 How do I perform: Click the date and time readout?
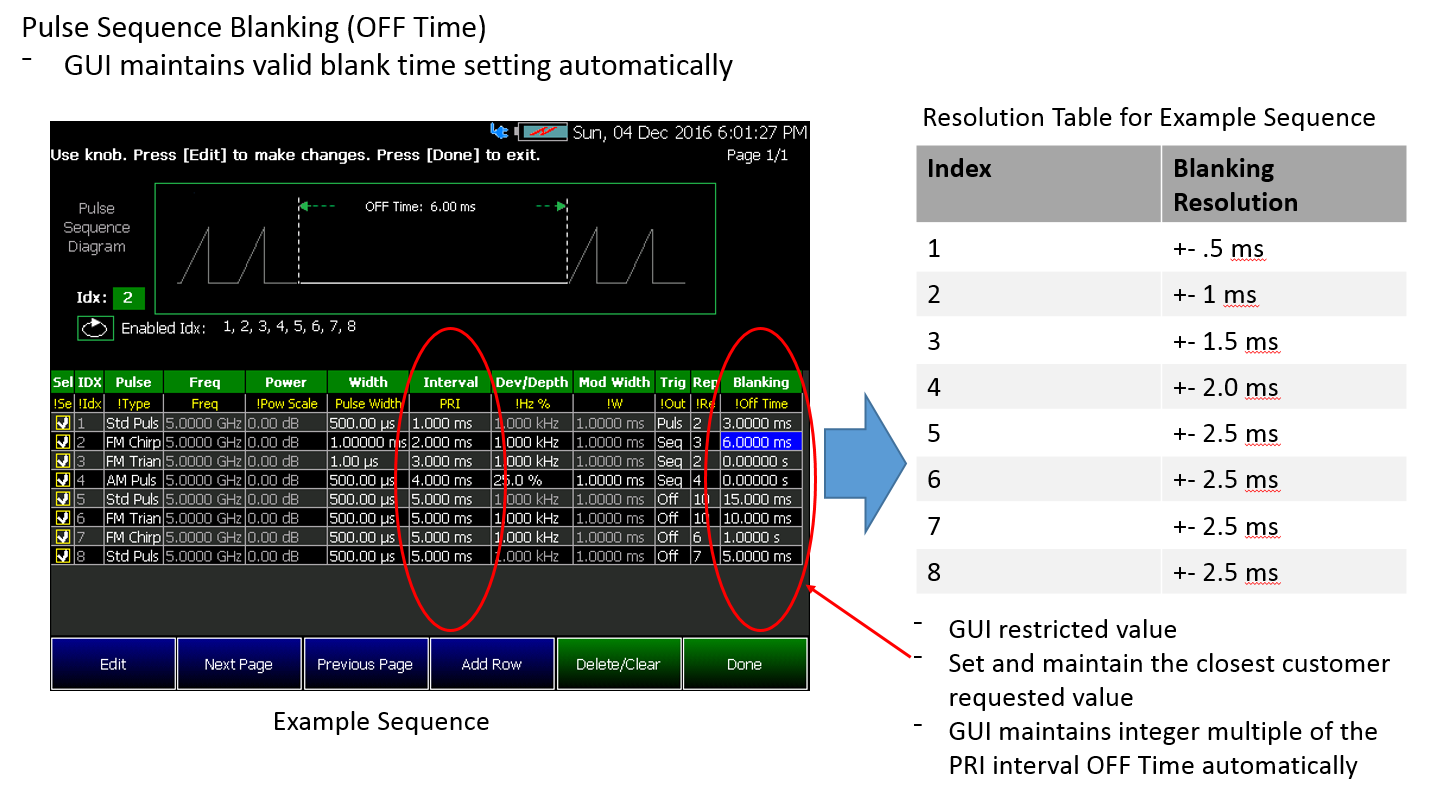point(689,132)
